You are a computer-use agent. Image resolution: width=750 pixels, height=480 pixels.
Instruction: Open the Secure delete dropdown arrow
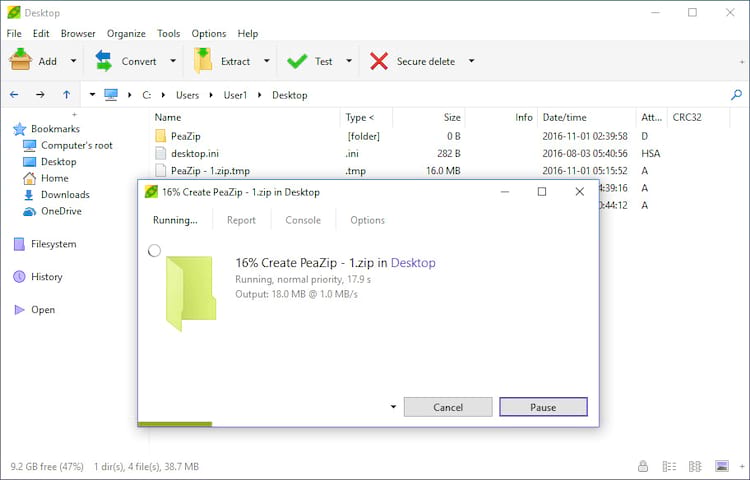coord(471,61)
